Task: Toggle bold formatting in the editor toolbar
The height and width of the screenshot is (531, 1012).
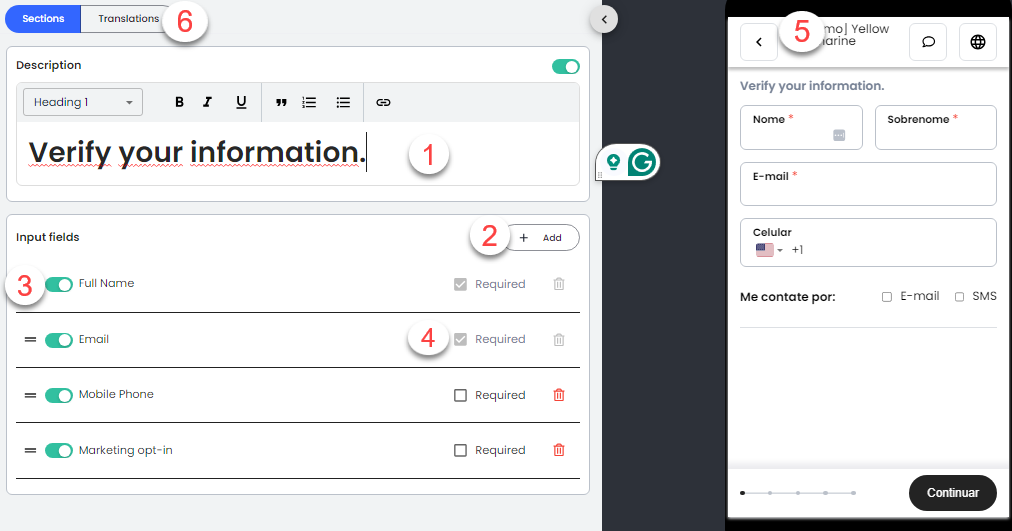Action: click(180, 102)
